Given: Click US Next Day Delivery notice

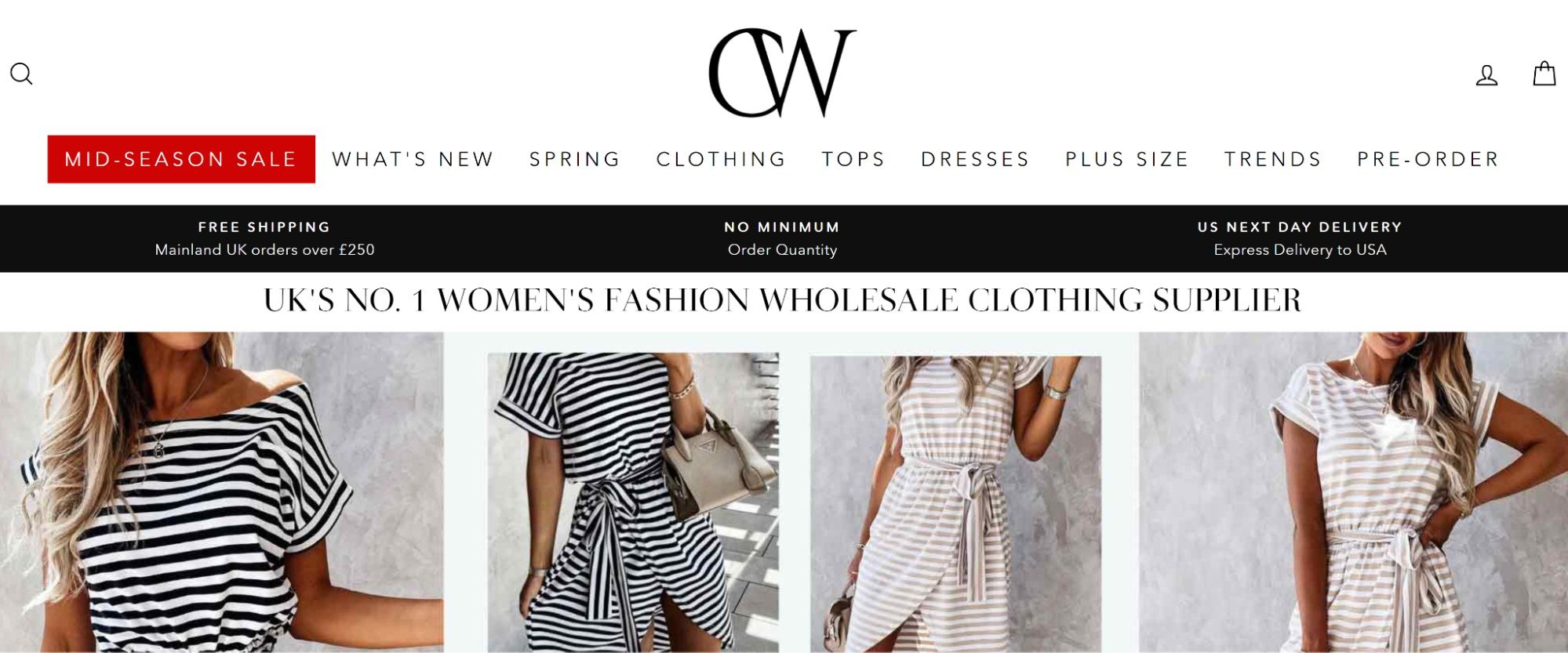Looking at the screenshot, I should point(1300,238).
